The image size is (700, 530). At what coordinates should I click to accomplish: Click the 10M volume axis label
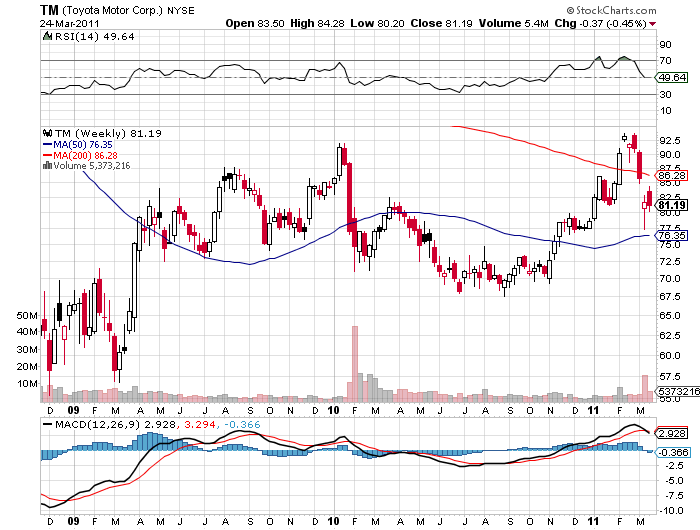click(27, 384)
